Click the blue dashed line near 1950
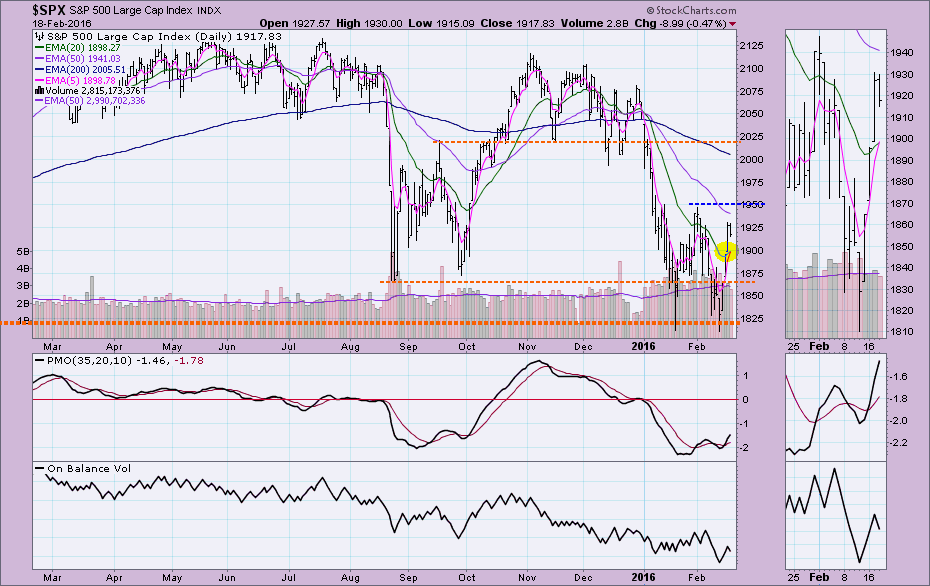This screenshot has width=930, height=586. tap(727, 204)
